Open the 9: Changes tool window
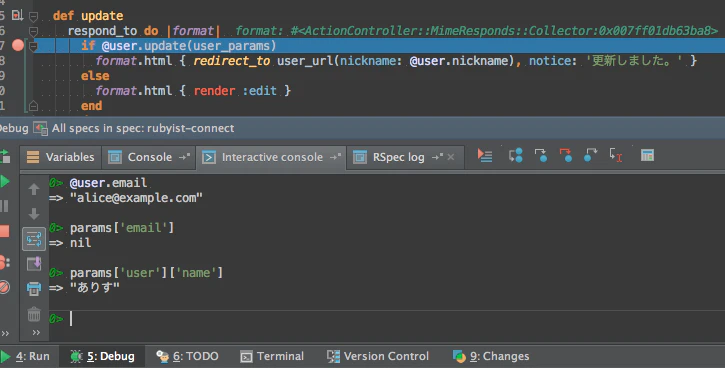 pos(491,356)
